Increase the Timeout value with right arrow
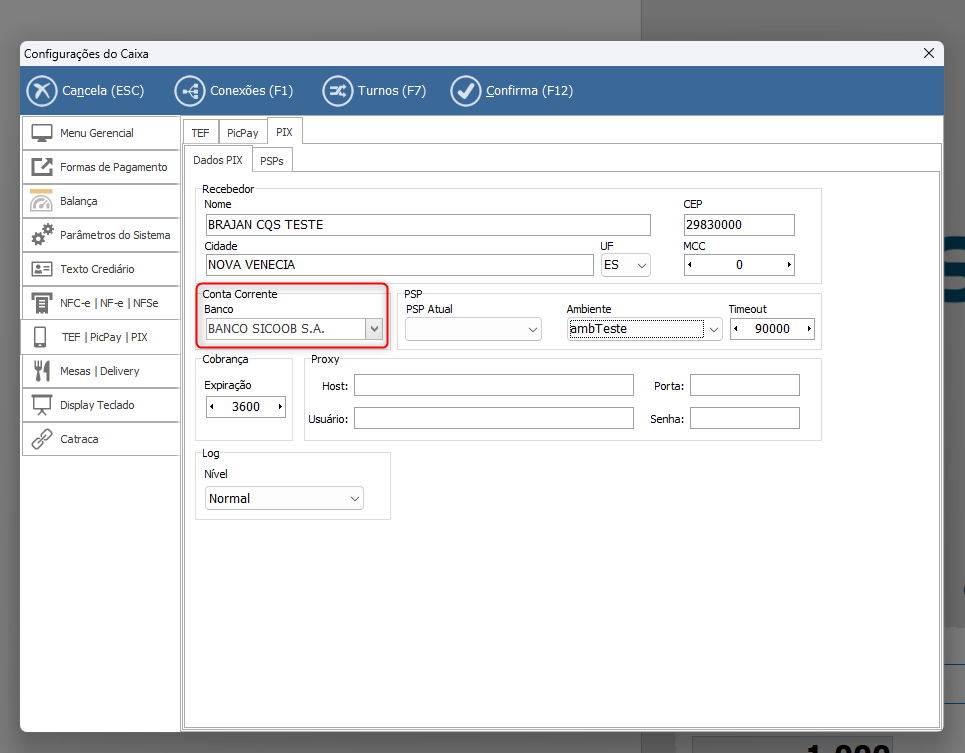 (808, 329)
